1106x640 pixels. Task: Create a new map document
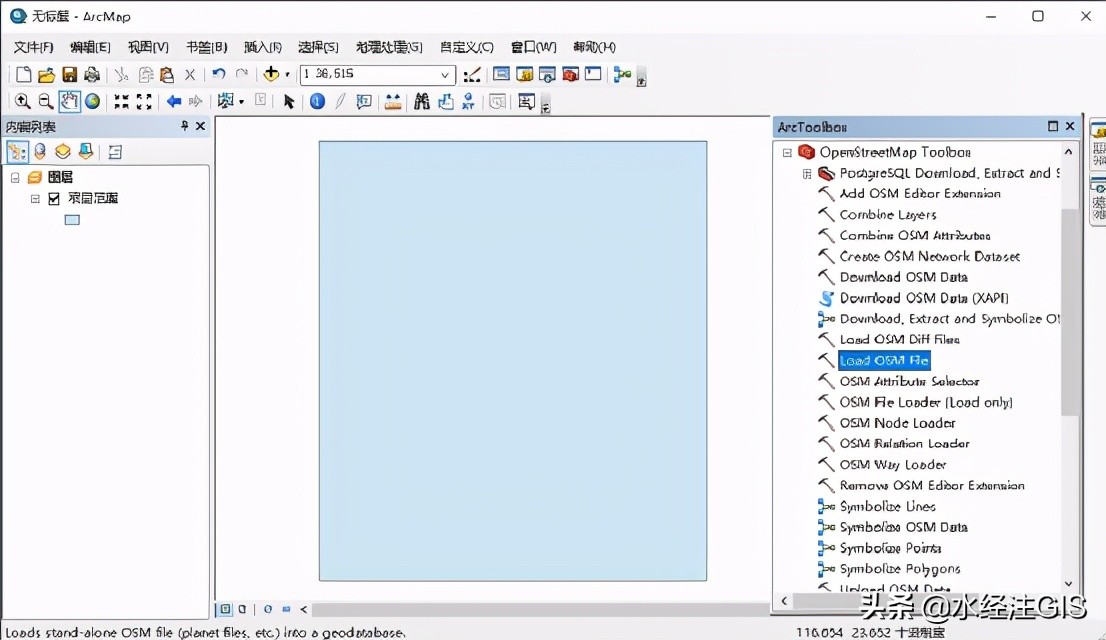click(x=23, y=74)
